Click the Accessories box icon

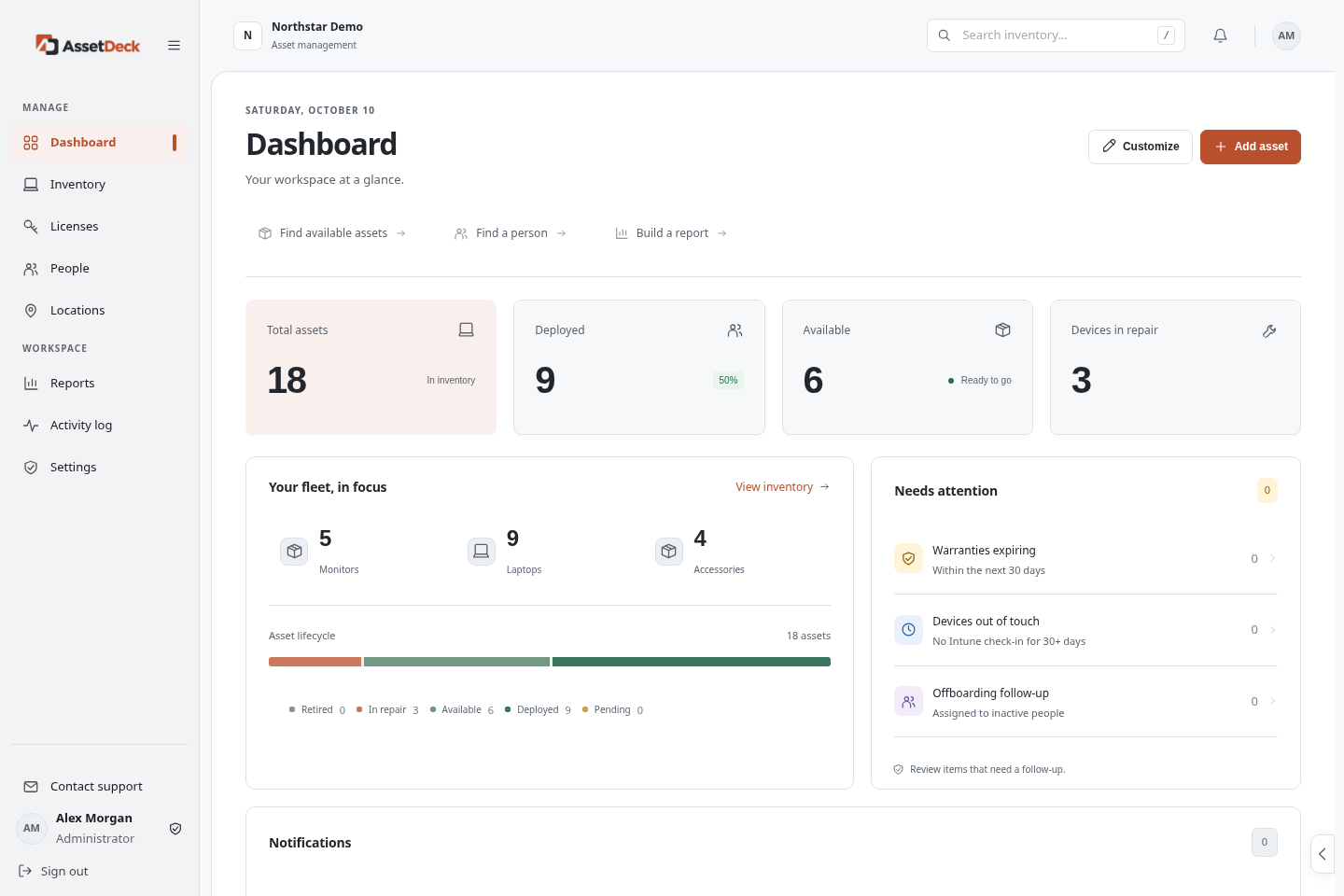[669, 551]
